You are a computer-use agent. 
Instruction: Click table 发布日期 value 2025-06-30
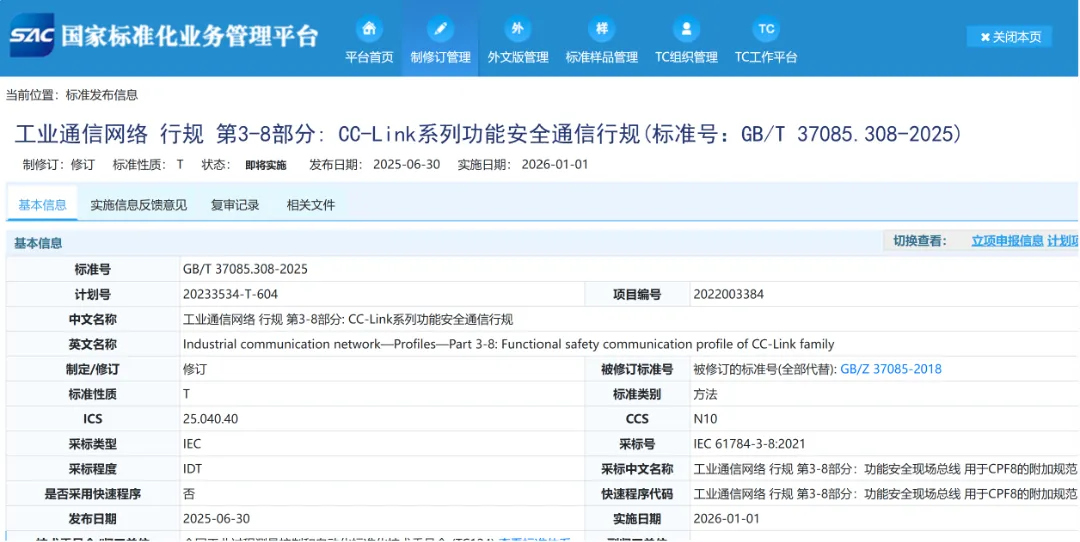(216, 519)
